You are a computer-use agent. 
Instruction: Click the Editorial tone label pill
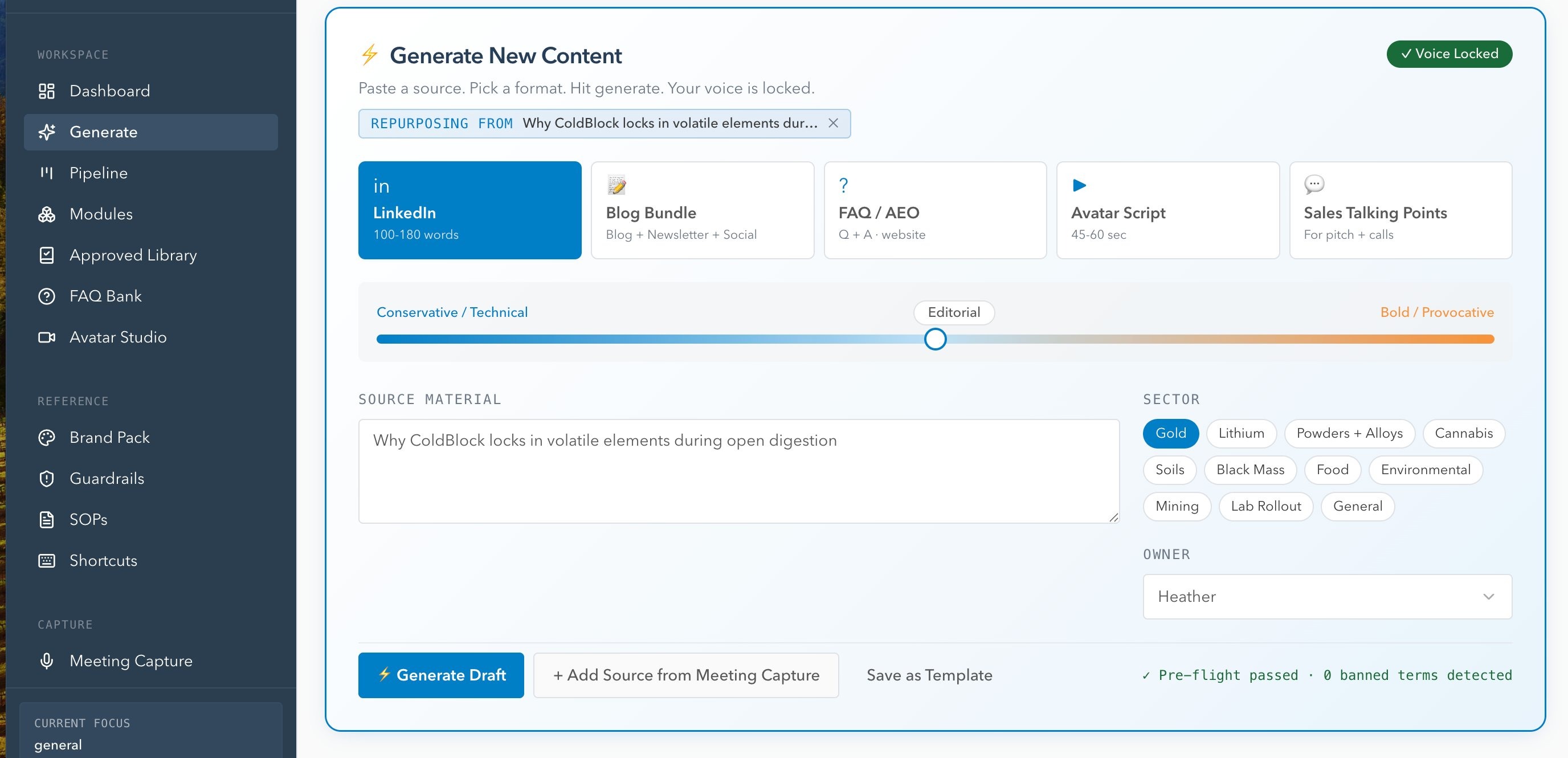click(954, 312)
